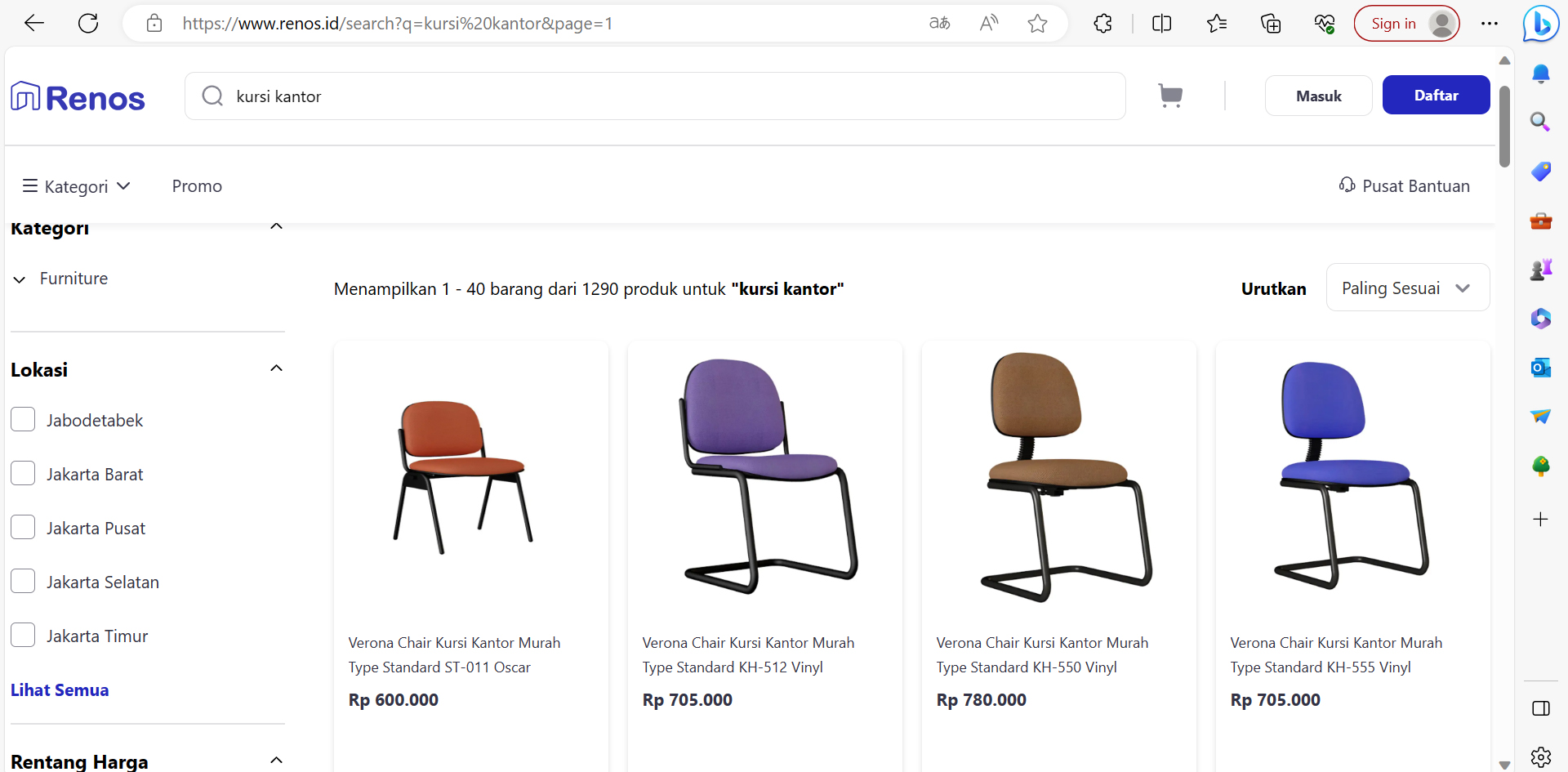Image resolution: width=1568 pixels, height=772 pixels.
Task: Tick the Jakarta Pusat checkbox
Action: pos(23,528)
